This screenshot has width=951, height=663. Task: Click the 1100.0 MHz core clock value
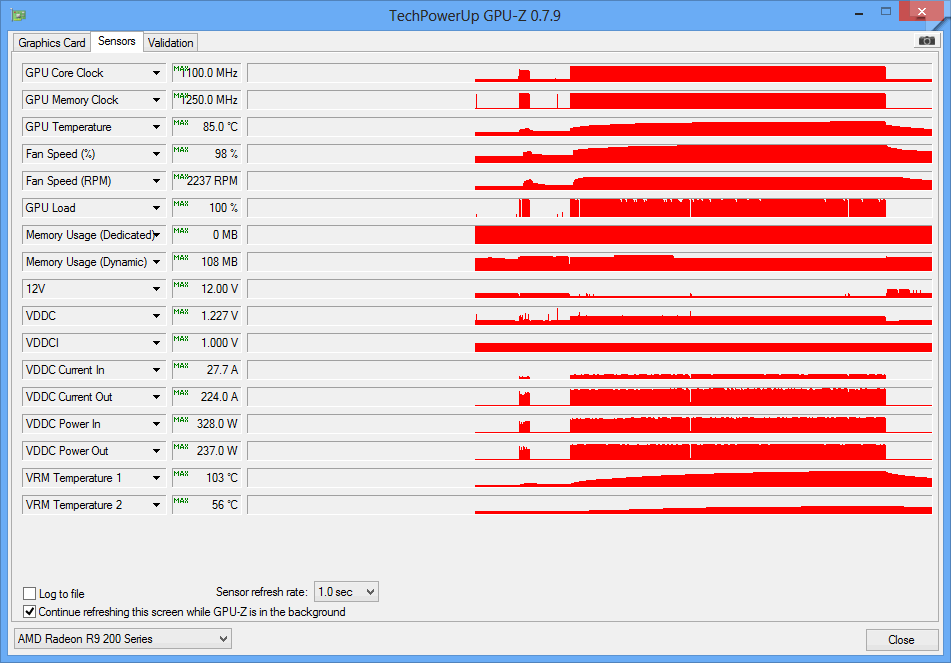[x=207, y=73]
